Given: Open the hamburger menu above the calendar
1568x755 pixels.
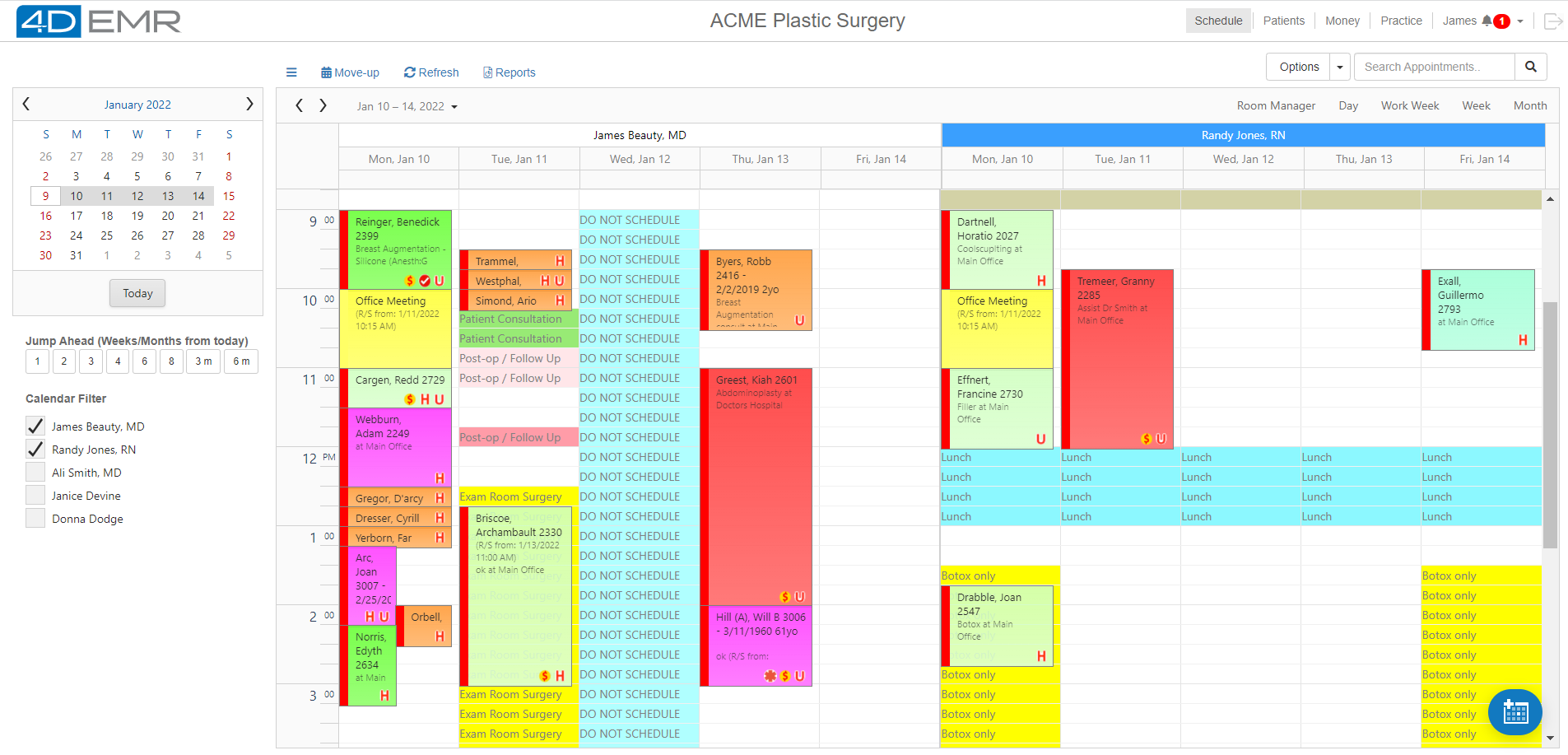Looking at the screenshot, I should click(291, 72).
